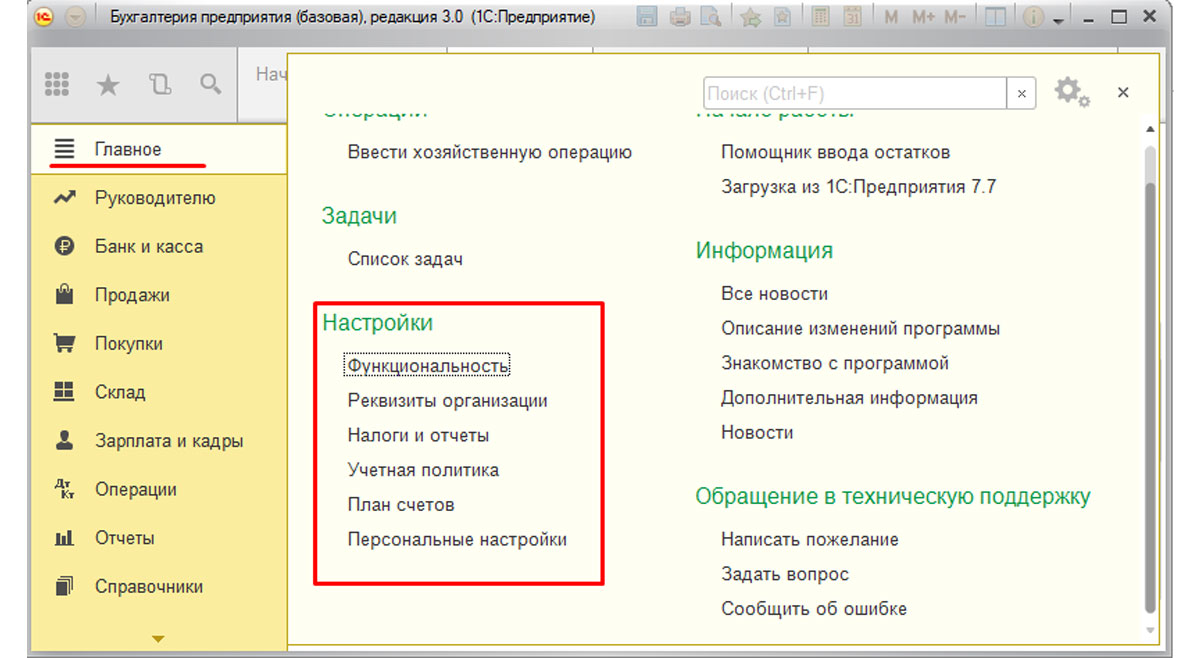Open Описание изменений программы link

861,329
